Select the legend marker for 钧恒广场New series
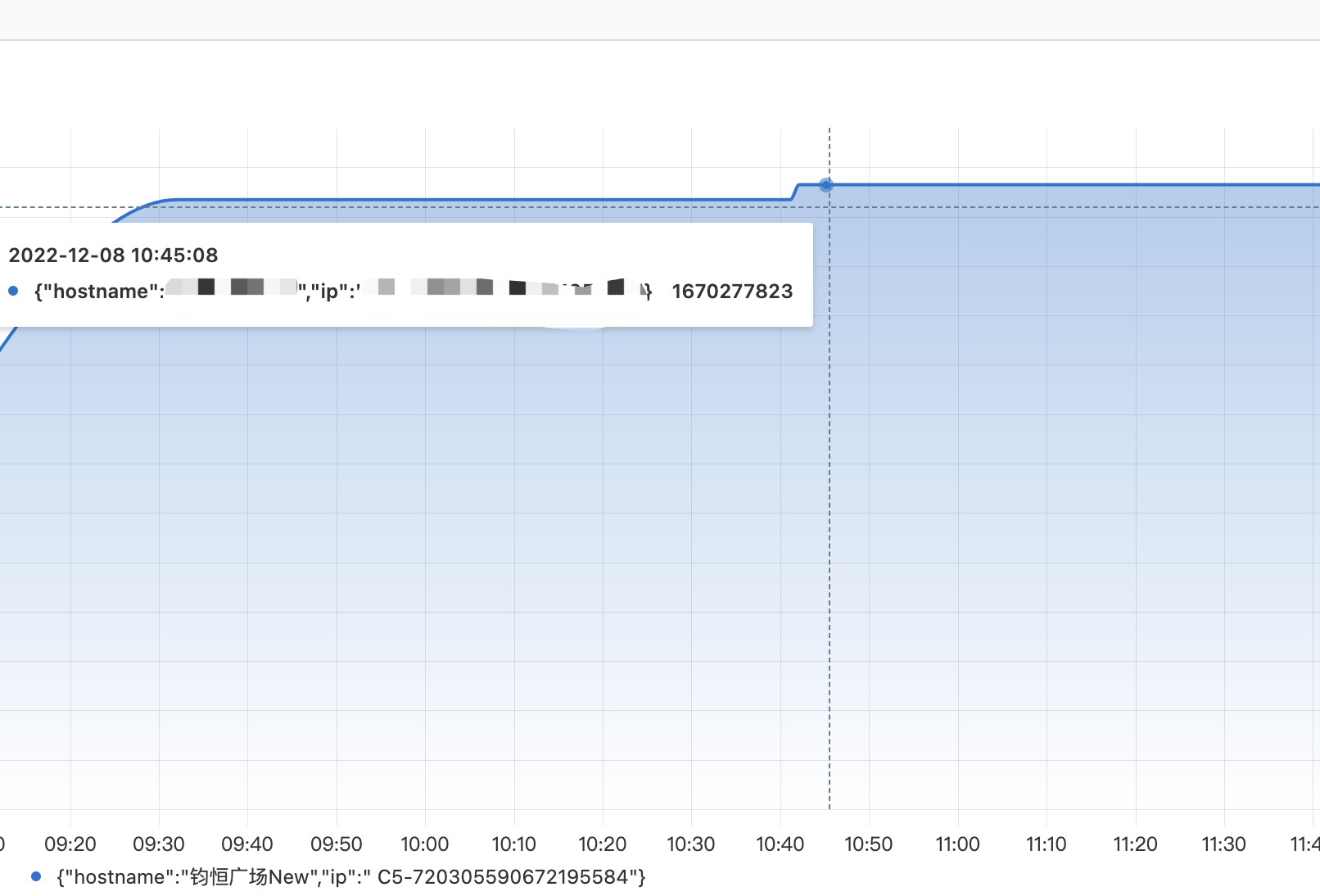Image resolution: width=1320 pixels, height=896 pixels. click(x=35, y=876)
